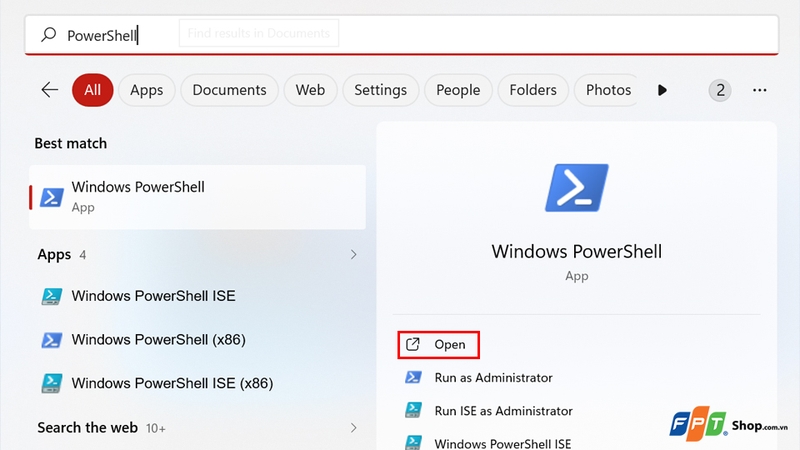
Task: Open Windows PowerShell with Open button
Action: point(438,344)
